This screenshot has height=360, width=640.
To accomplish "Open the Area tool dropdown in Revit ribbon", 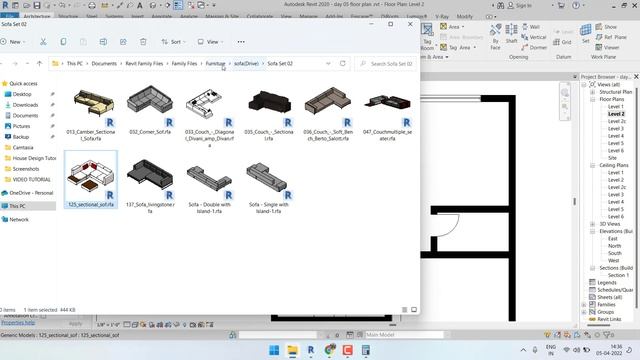I will click(463, 27).
